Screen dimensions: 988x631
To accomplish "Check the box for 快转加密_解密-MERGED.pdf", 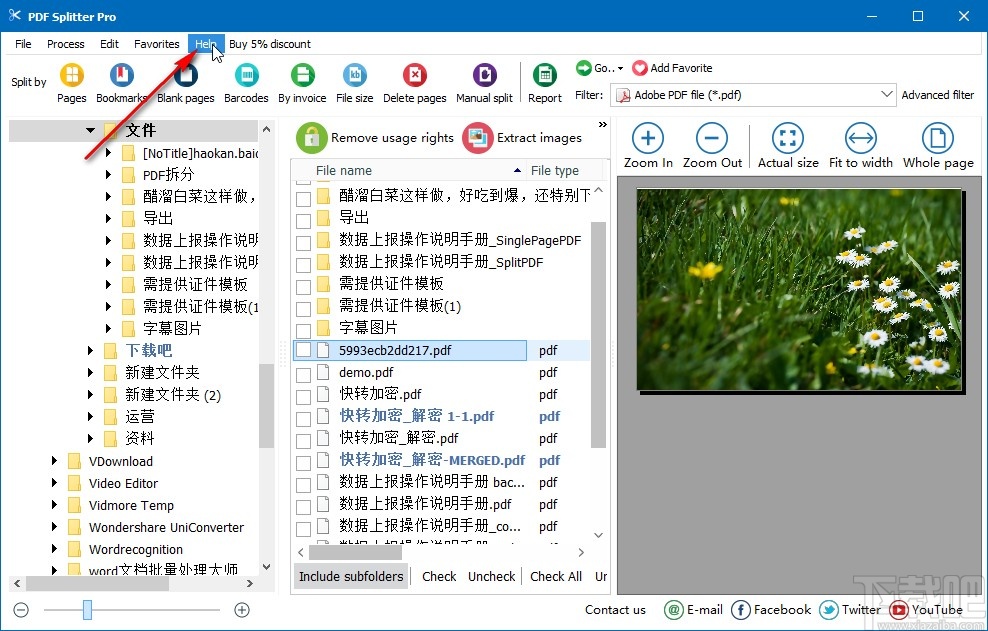I will pos(303,461).
